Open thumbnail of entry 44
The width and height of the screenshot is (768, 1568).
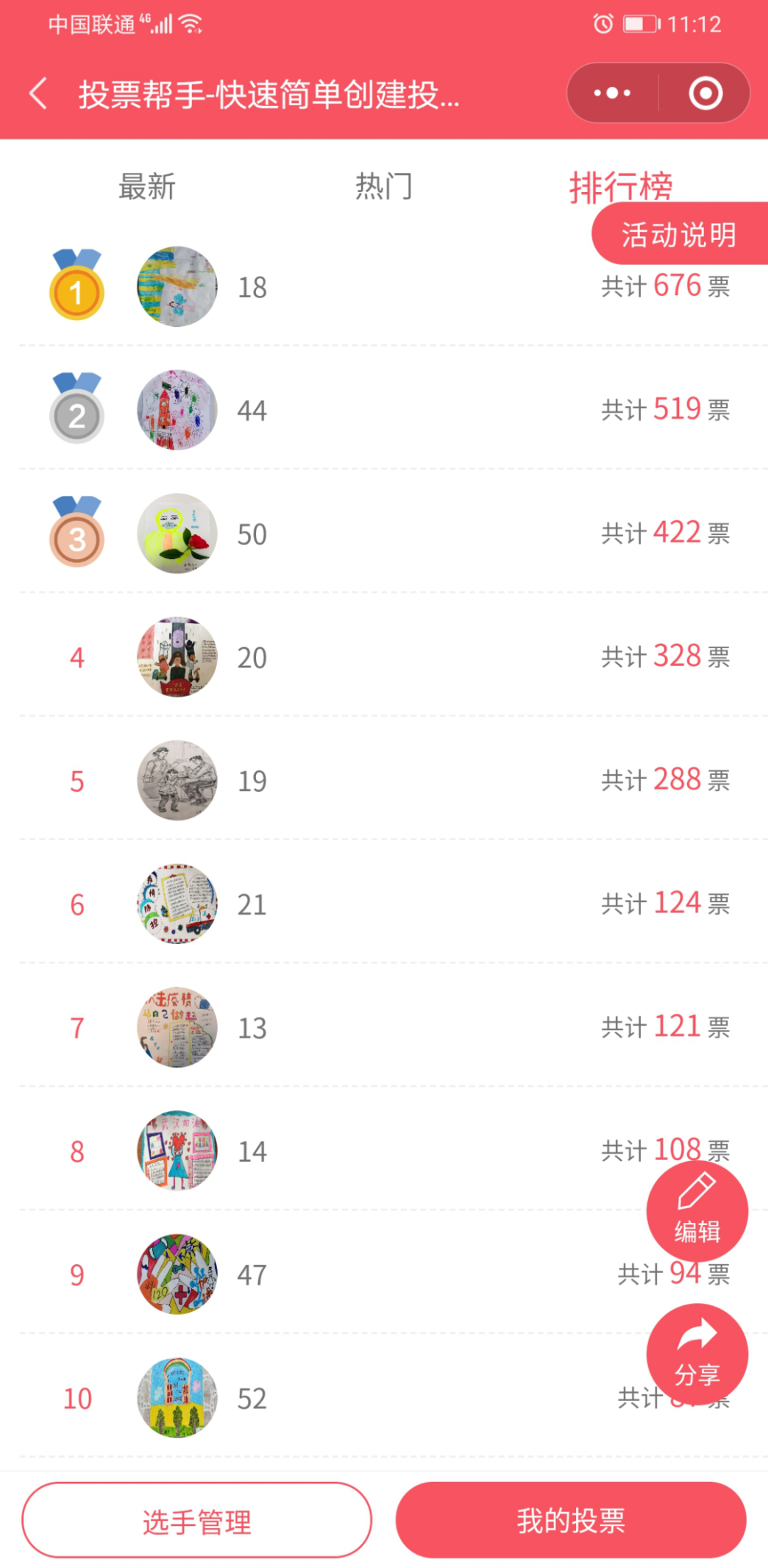pos(177,410)
